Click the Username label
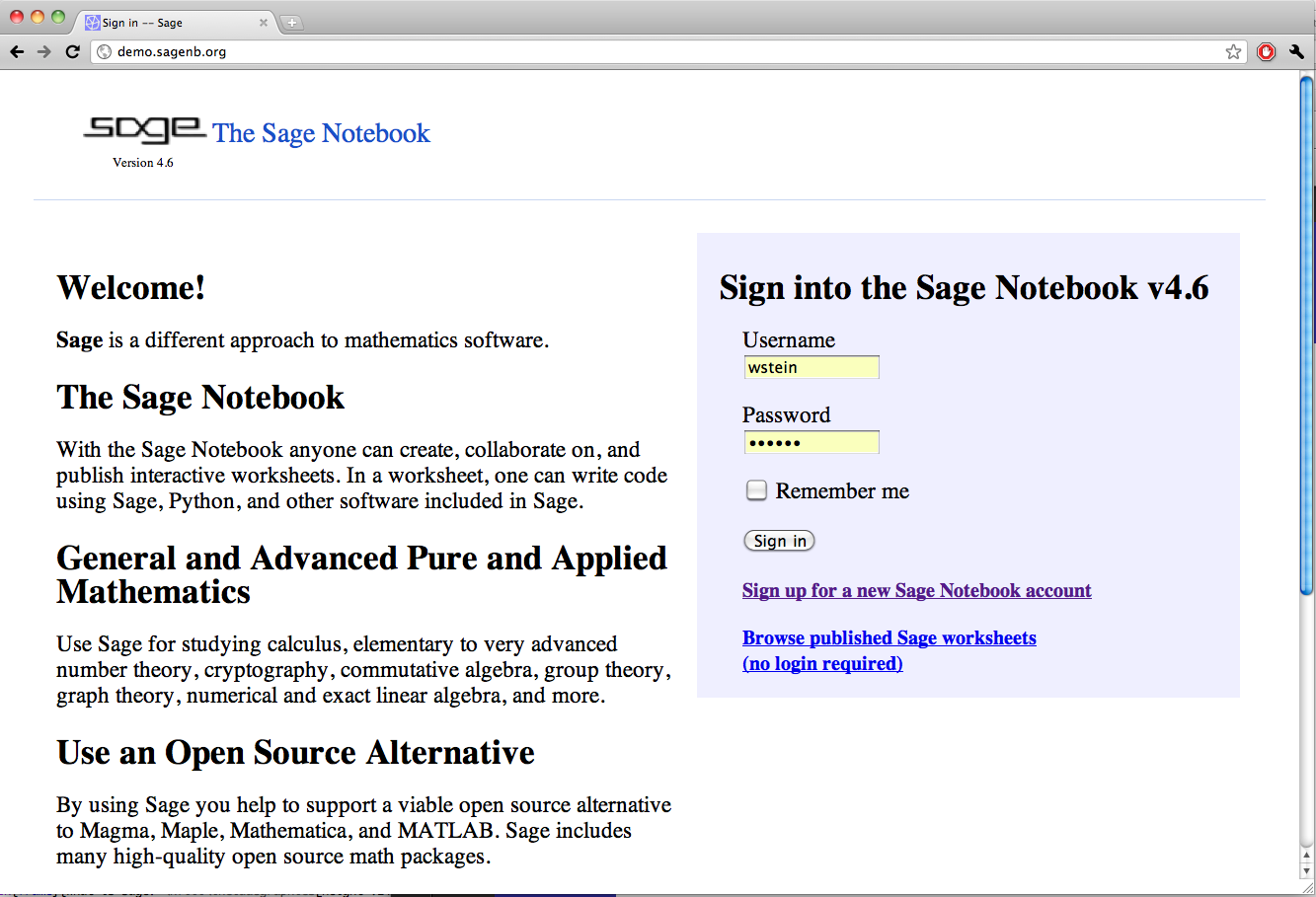1316x897 pixels. click(789, 339)
